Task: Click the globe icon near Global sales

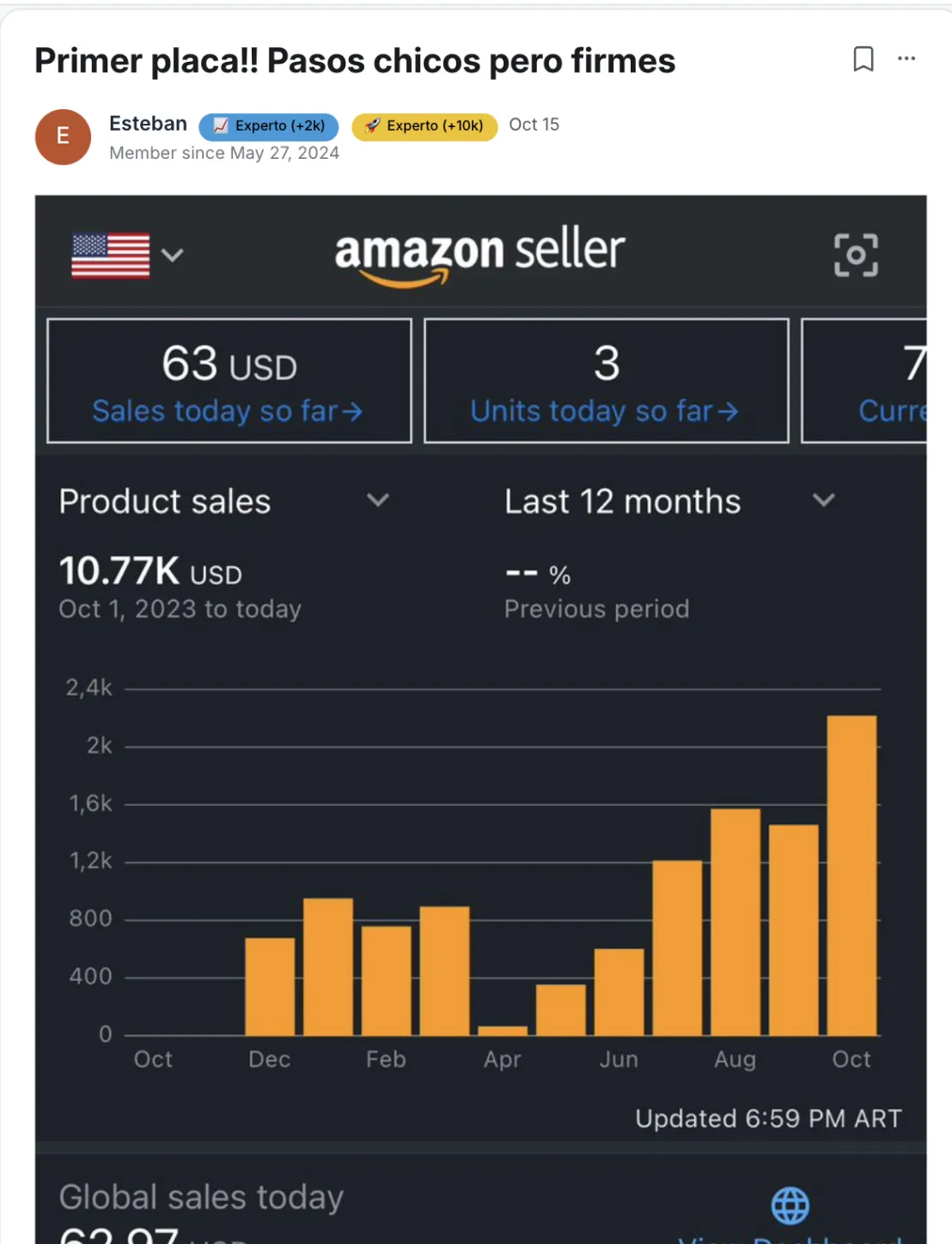Action: coord(790,1205)
